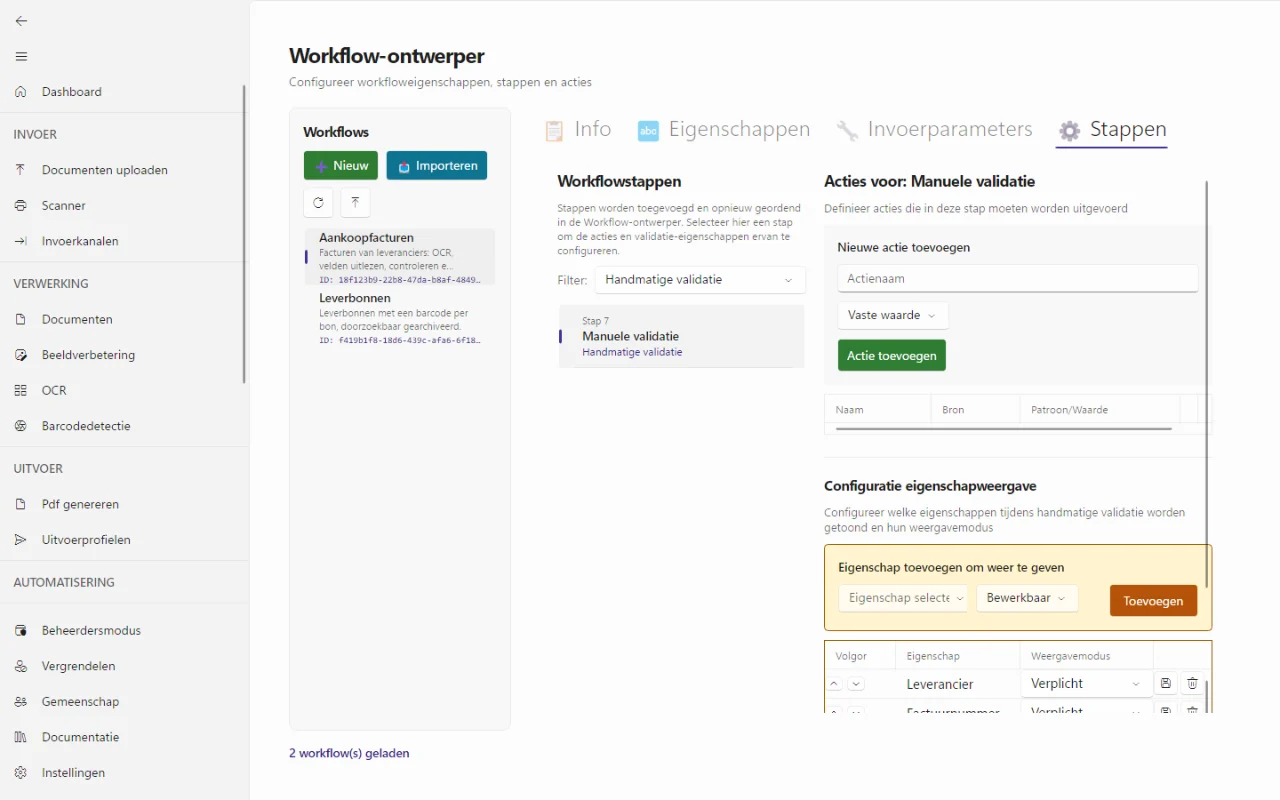Select the Stappen tab

click(1112, 130)
